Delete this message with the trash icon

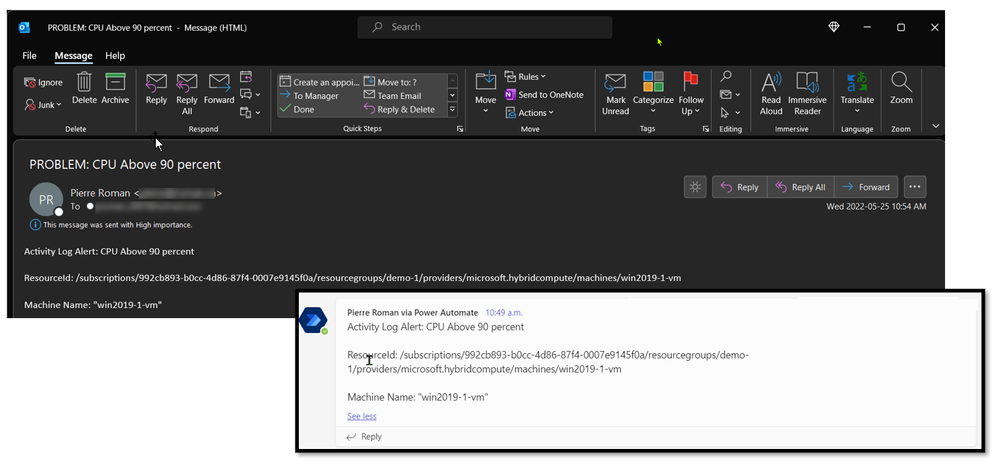(84, 89)
